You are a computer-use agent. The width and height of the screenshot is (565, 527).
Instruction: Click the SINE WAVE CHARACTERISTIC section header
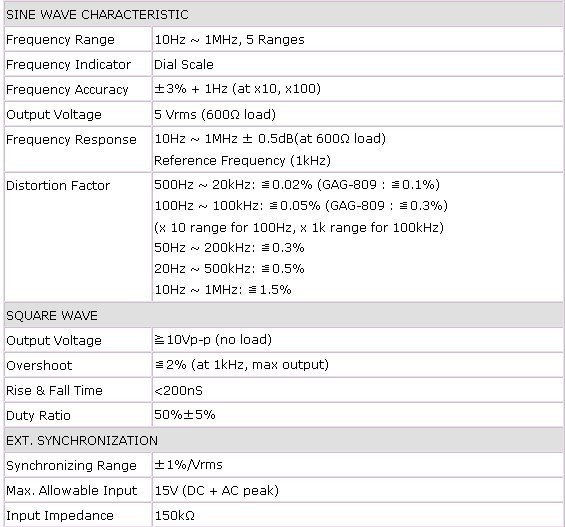point(284,14)
